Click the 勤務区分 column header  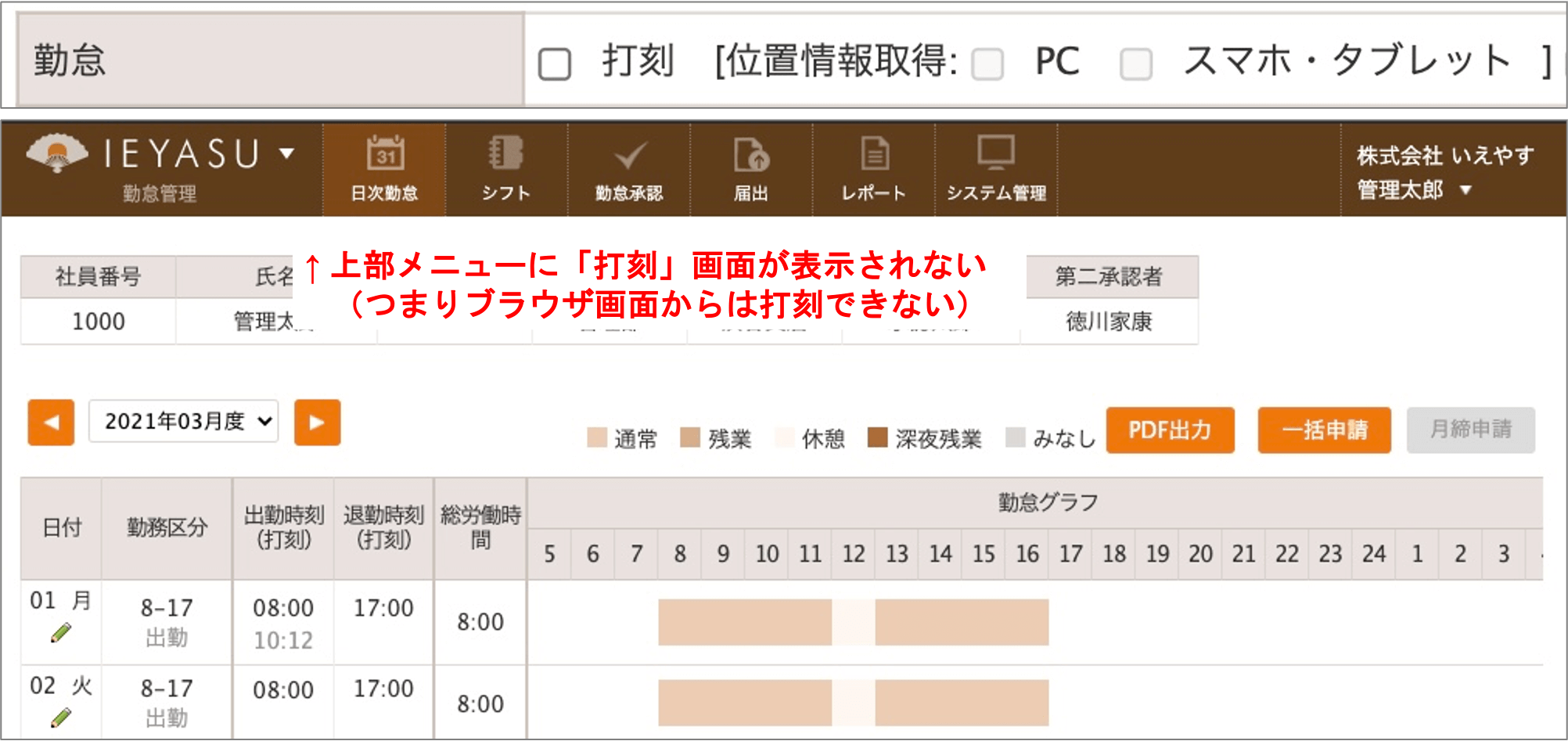[x=167, y=527]
